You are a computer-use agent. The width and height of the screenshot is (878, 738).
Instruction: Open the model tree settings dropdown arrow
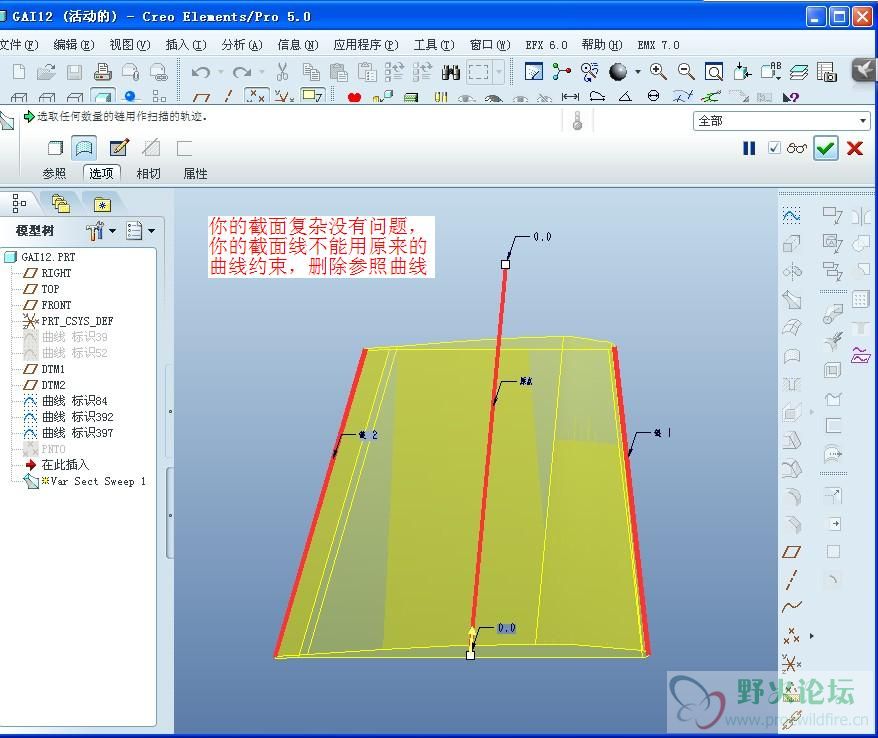click(113, 231)
